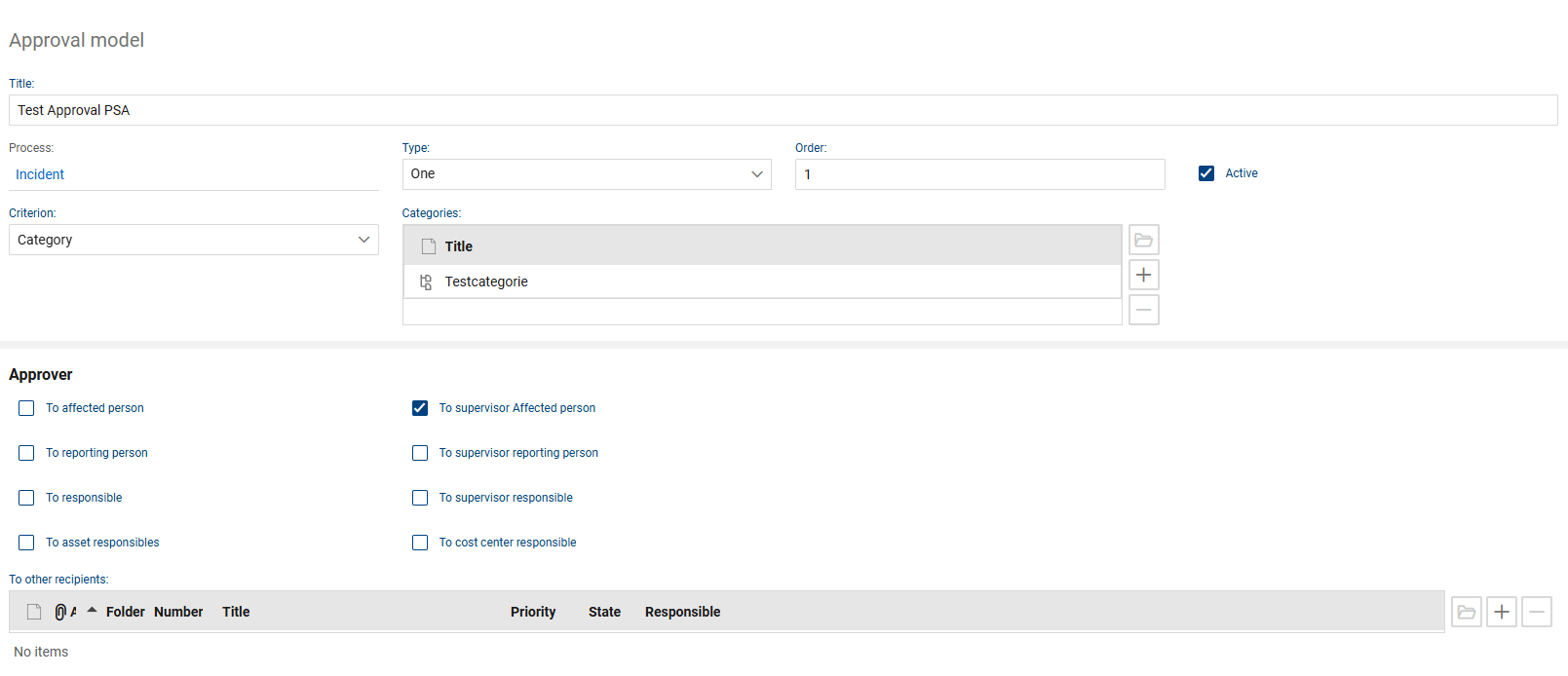Viewport: 1568px width, 676px height.
Task: Open the Type dropdown showing One
Action: pos(587,174)
